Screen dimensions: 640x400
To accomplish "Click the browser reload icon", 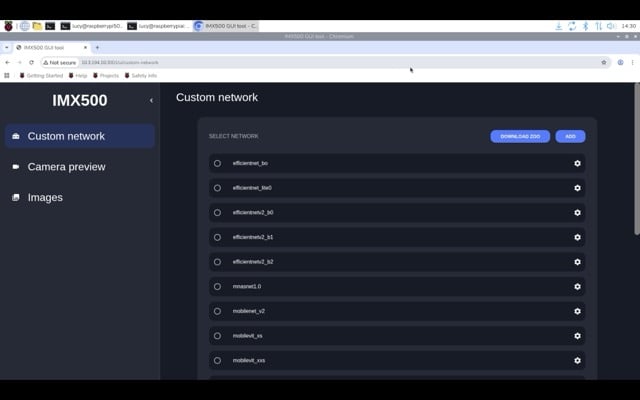I will pos(31,62).
